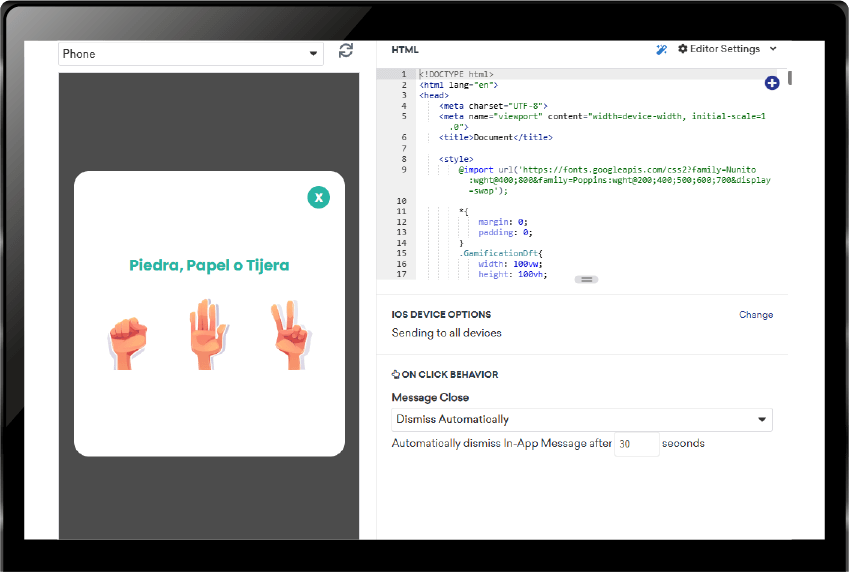The height and width of the screenshot is (572, 849).
Task: Click the refresh preview icon
Action: click(x=345, y=51)
